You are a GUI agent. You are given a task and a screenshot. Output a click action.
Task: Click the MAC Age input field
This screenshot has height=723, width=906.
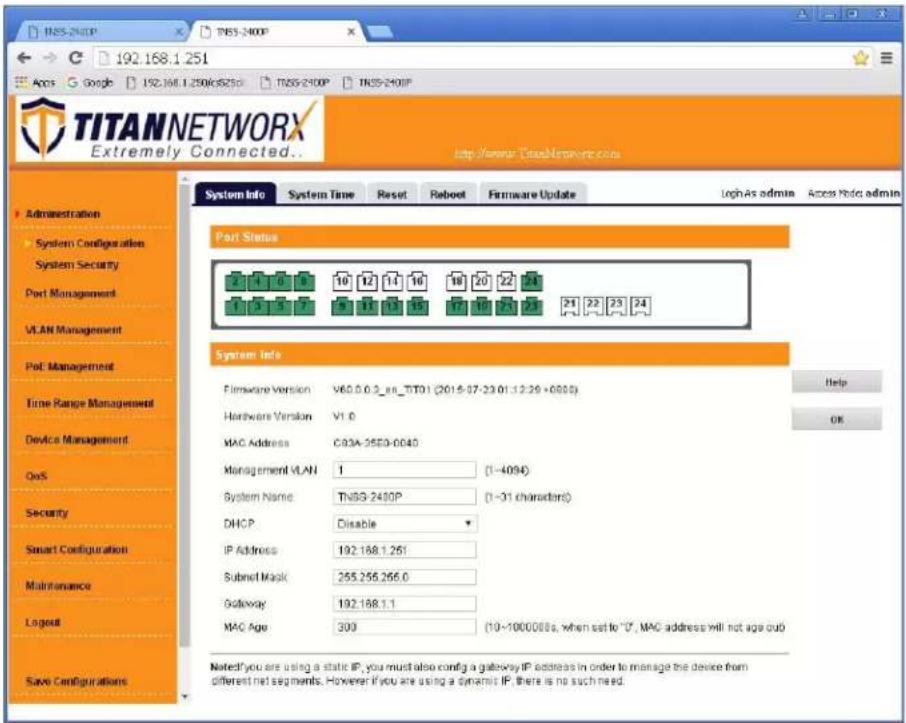click(x=404, y=627)
